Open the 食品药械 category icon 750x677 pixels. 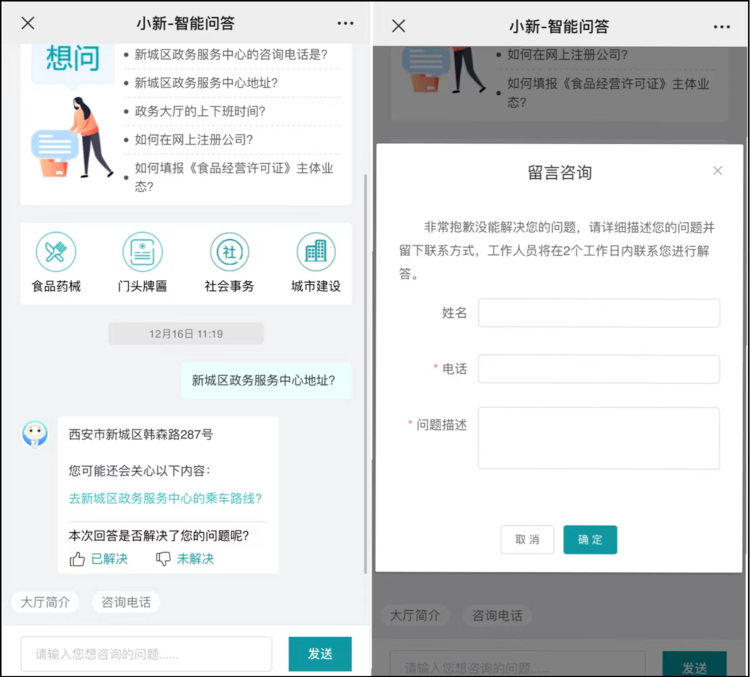tap(57, 252)
